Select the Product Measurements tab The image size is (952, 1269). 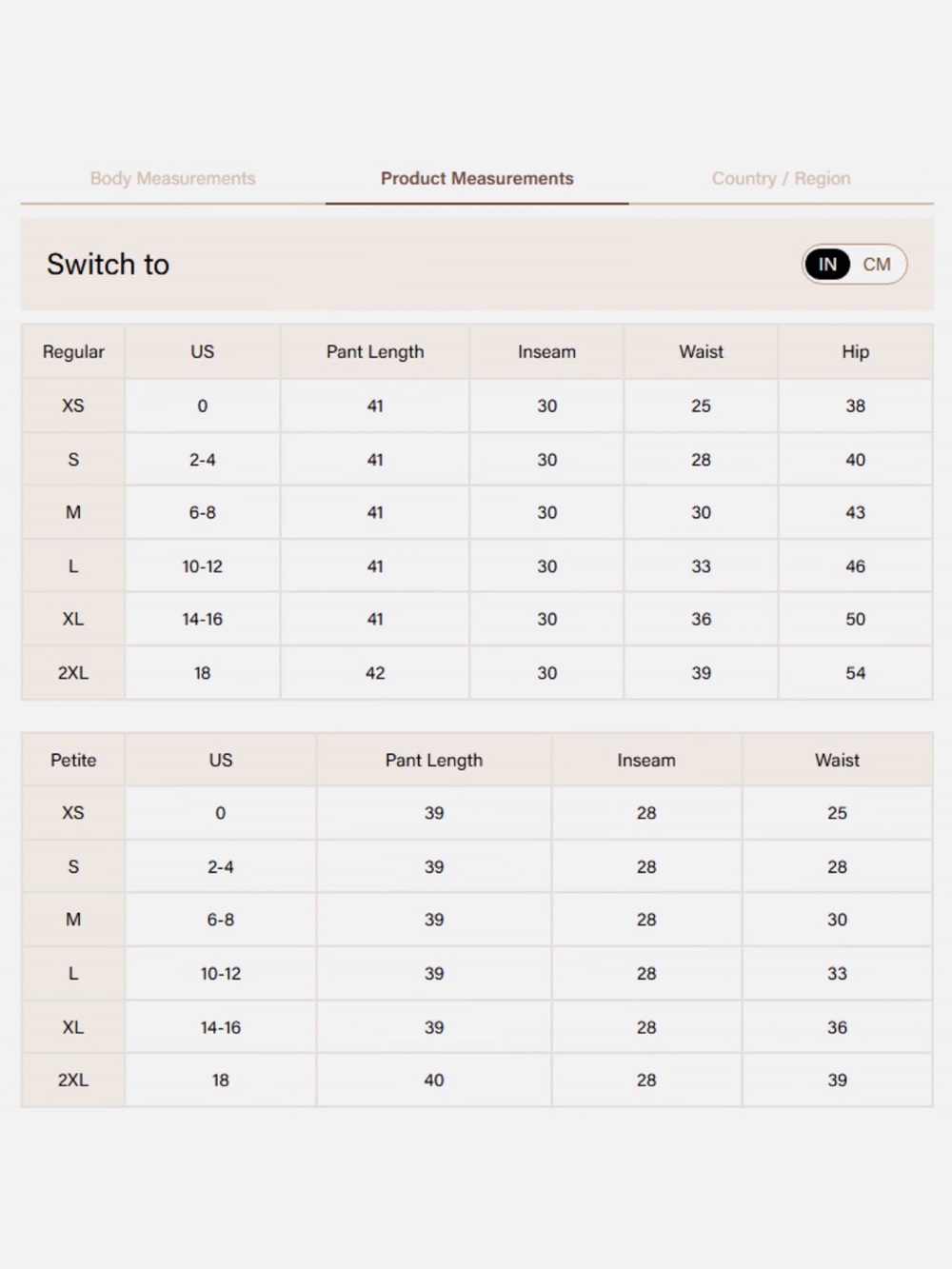(477, 178)
